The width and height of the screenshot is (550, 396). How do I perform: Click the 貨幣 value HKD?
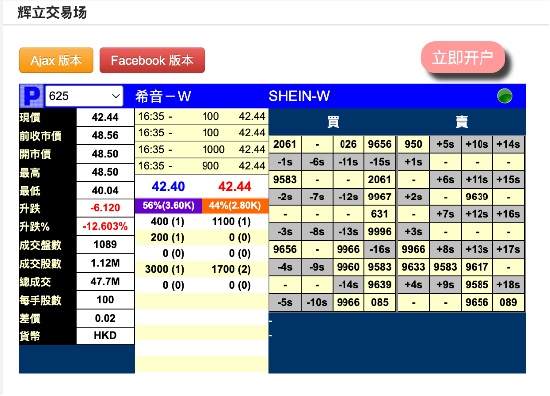(105, 336)
